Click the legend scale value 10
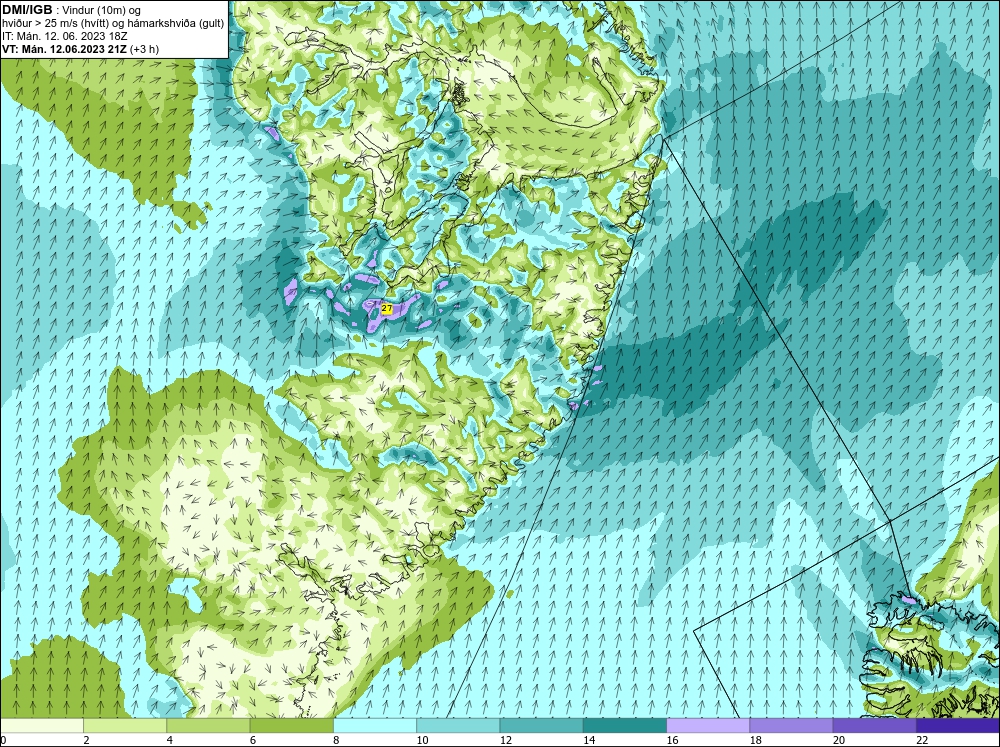Screen dimensions: 1000x747 coord(422,740)
